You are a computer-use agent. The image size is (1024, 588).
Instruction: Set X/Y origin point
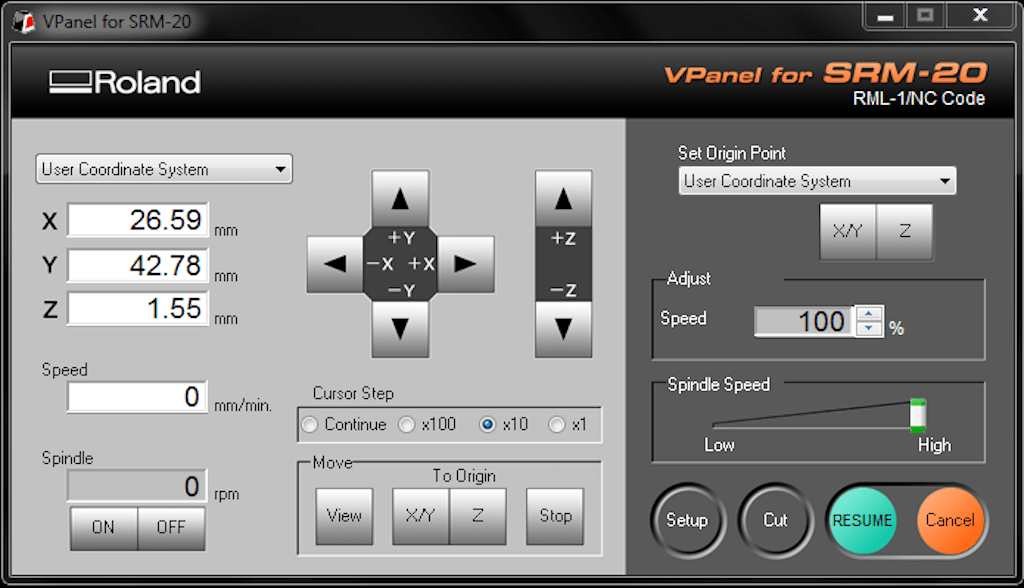pos(848,232)
